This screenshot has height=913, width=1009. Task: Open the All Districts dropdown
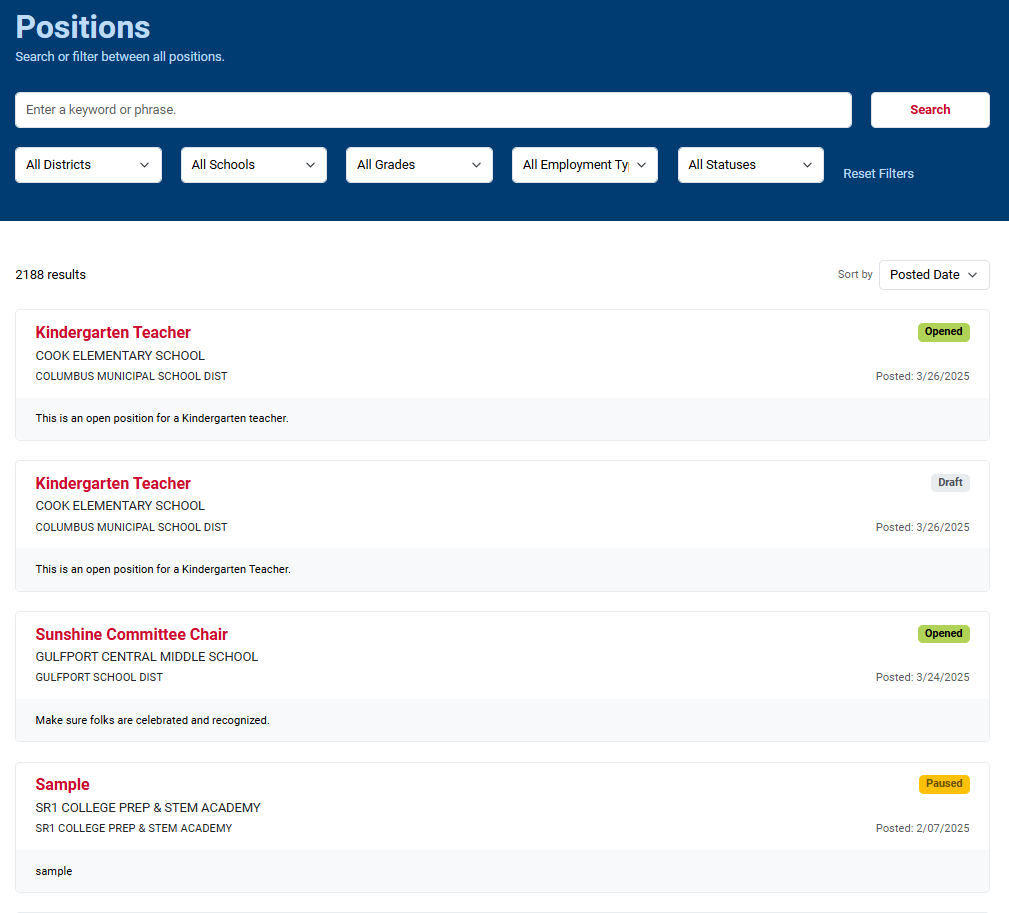click(88, 164)
